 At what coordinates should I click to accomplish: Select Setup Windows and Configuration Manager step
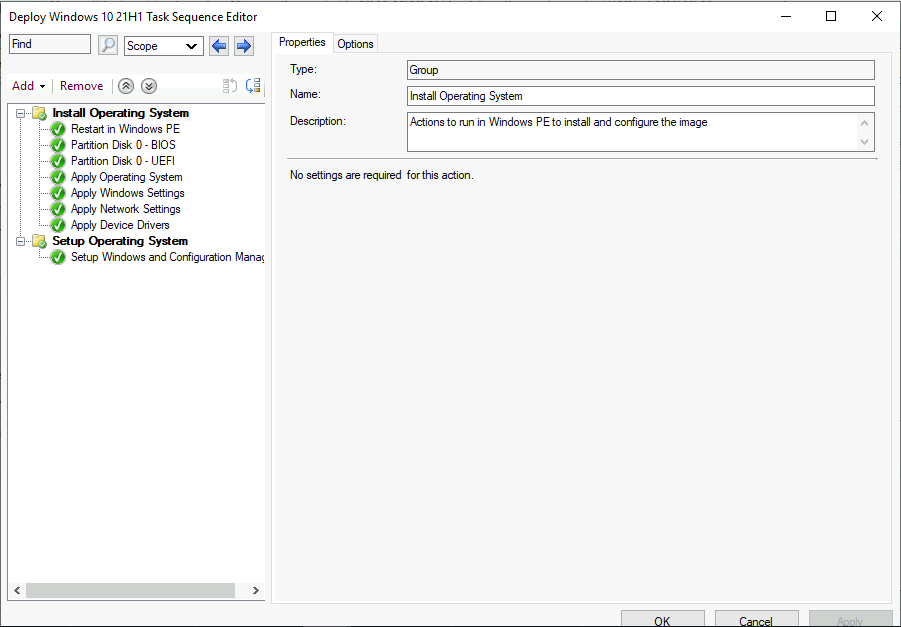tap(167, 257)
